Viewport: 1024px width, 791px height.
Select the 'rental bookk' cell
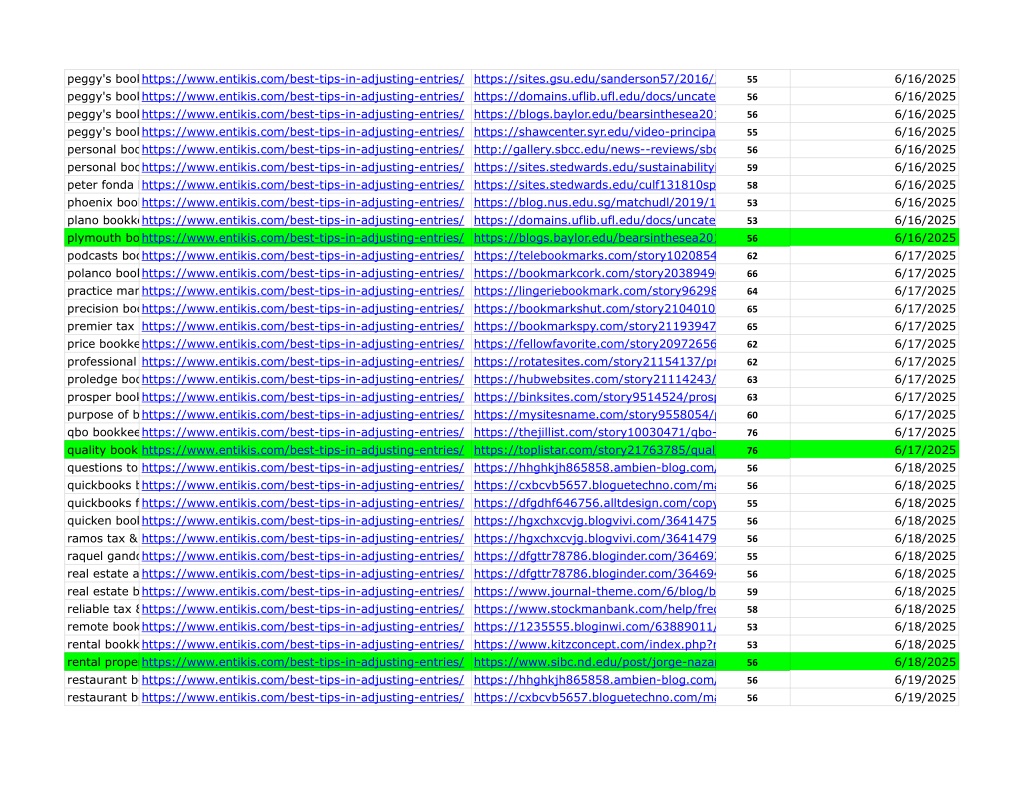tap(103, 644)
